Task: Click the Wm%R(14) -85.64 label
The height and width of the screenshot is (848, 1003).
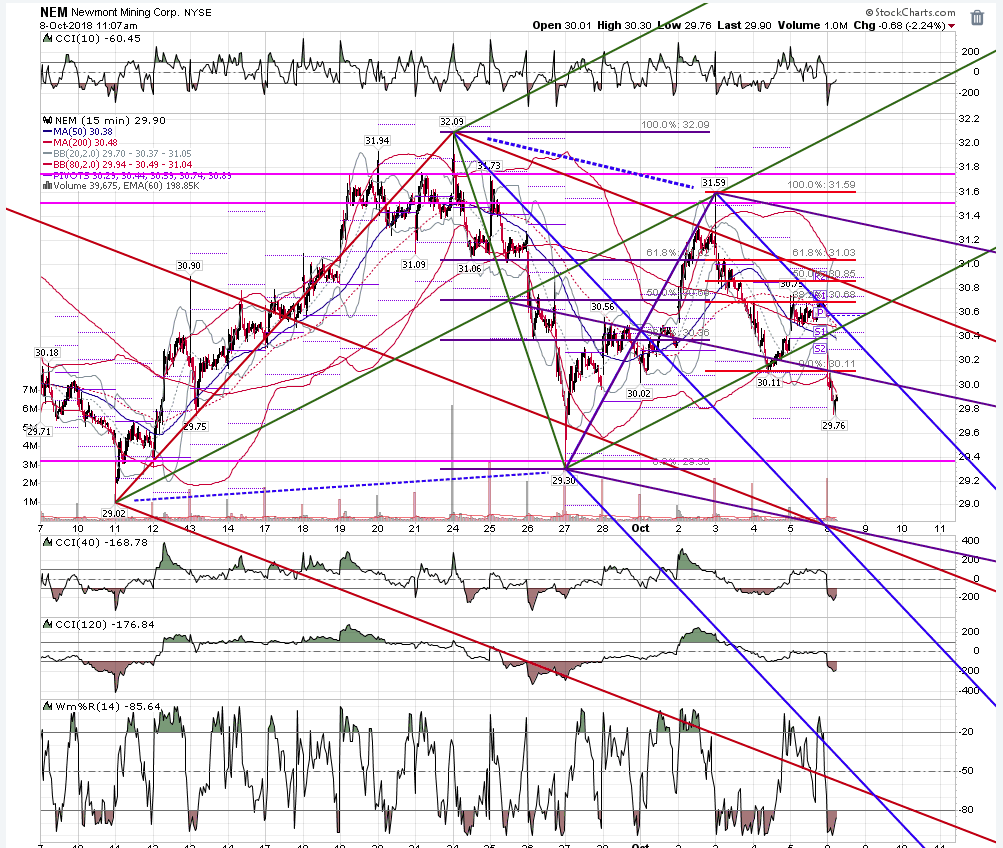Action: [108, 706]
